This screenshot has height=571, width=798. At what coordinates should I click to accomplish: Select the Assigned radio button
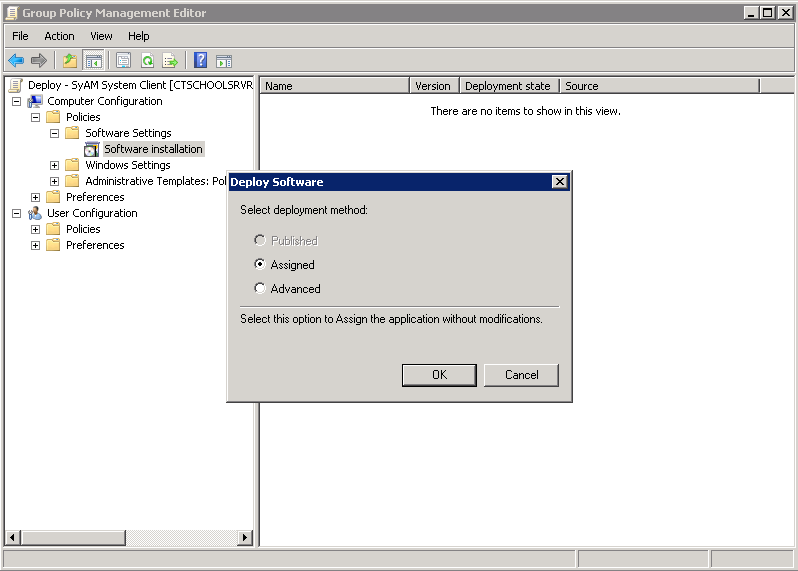(260, 265)
